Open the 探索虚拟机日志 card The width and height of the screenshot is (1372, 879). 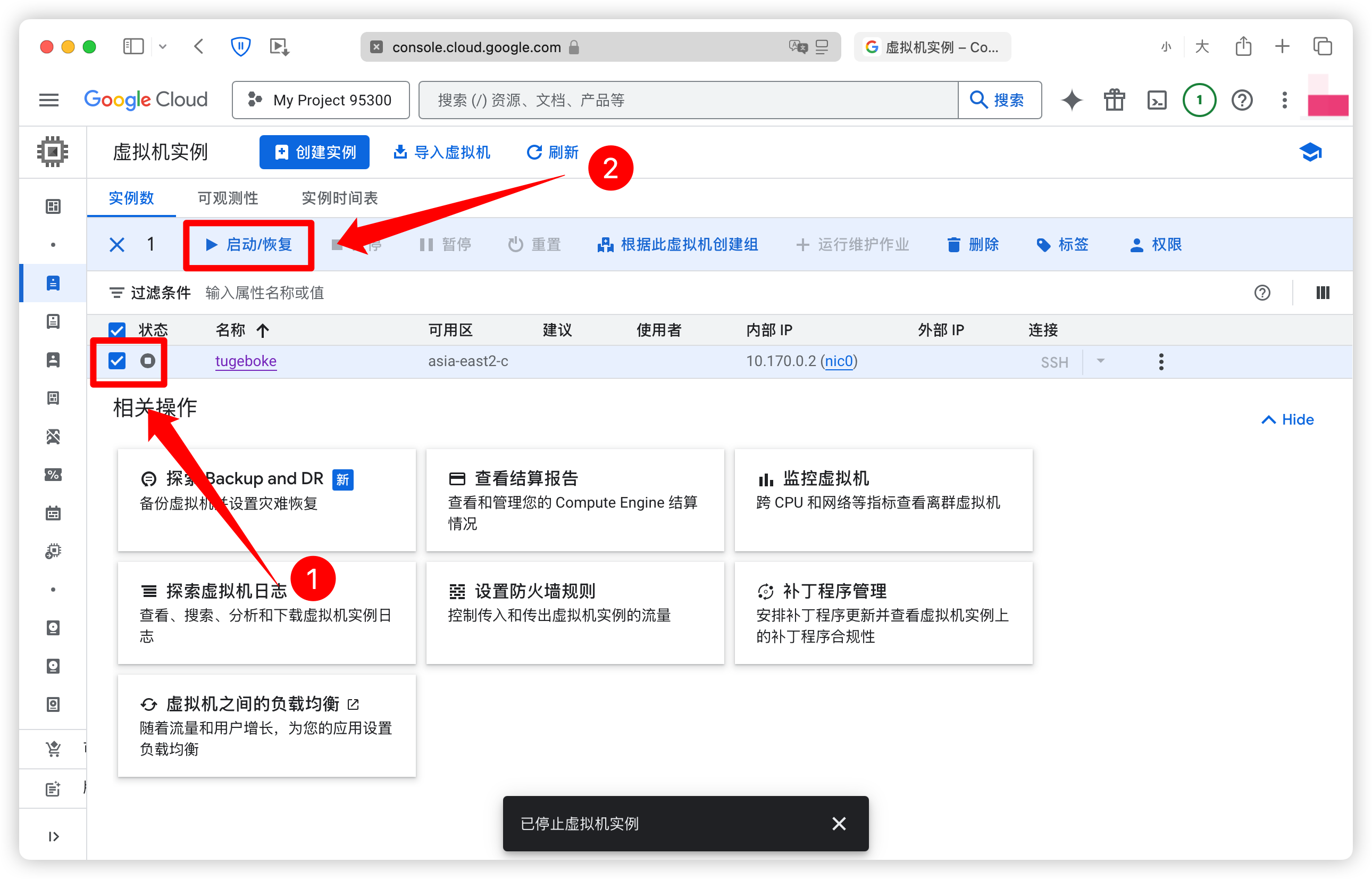pyautogui.click(x=266, y=613)
